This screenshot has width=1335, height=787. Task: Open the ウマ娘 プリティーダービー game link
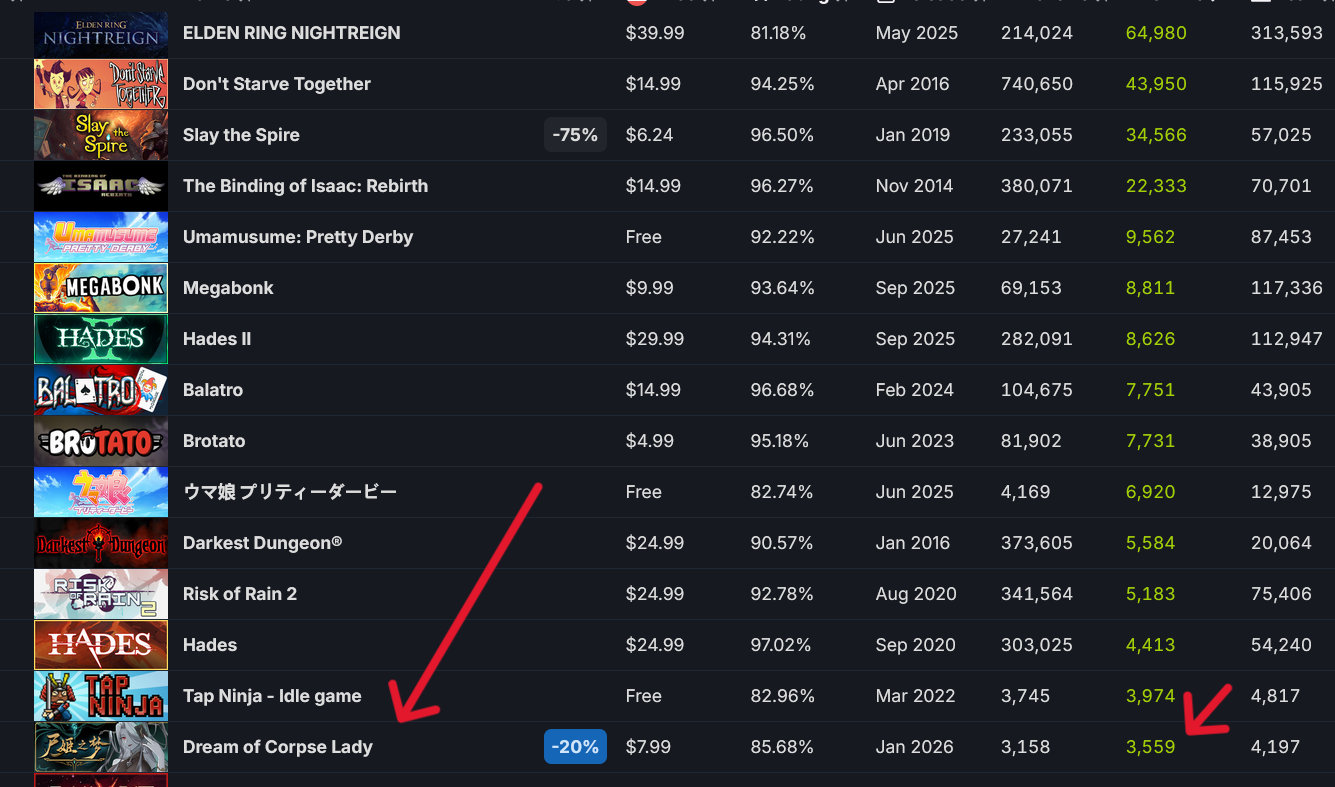point(289,492)
